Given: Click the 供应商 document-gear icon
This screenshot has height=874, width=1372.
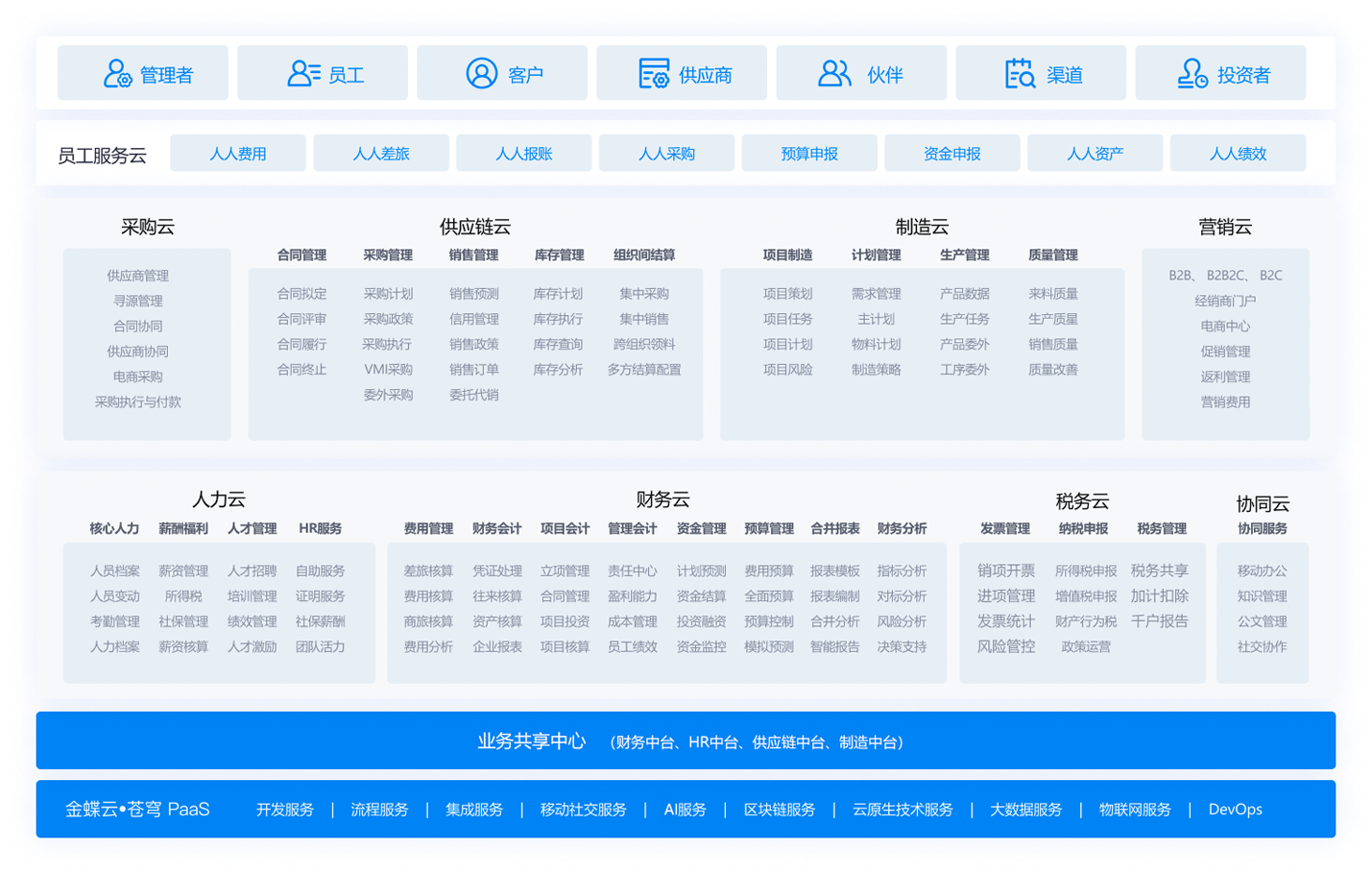Looking at the screenshot, I should 654,73.
